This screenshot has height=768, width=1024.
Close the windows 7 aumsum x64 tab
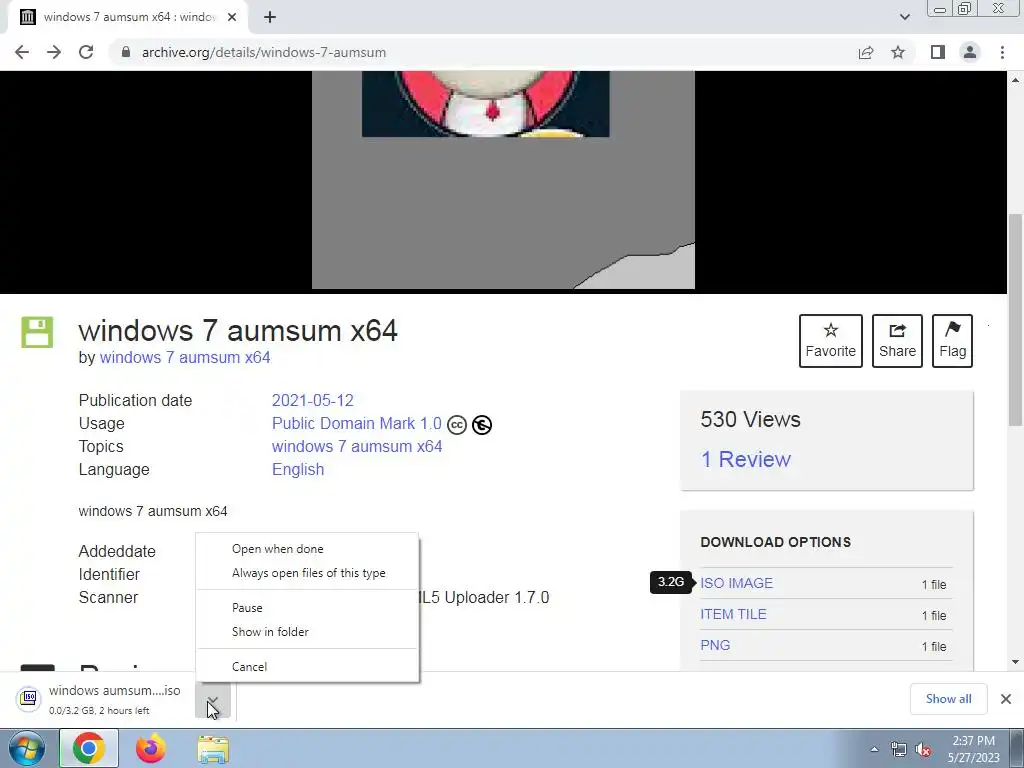click(232, 17)
